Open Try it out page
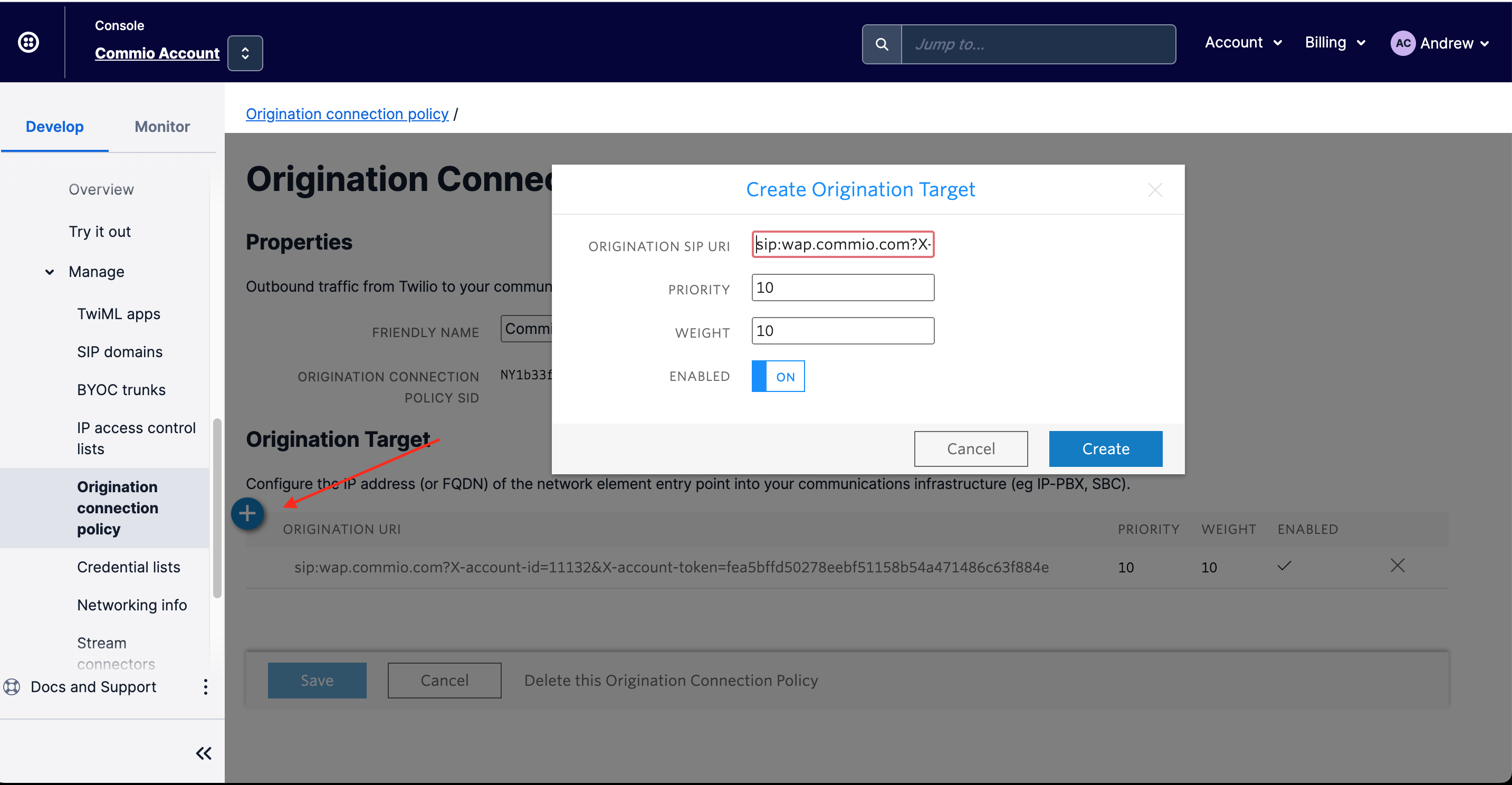 tap(100, 231)
